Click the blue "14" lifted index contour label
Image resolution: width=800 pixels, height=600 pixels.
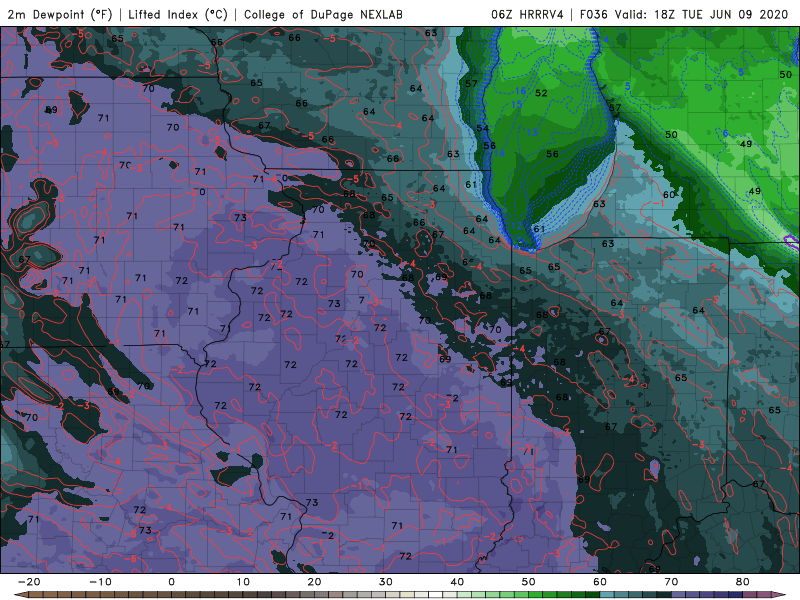point(499,153)
